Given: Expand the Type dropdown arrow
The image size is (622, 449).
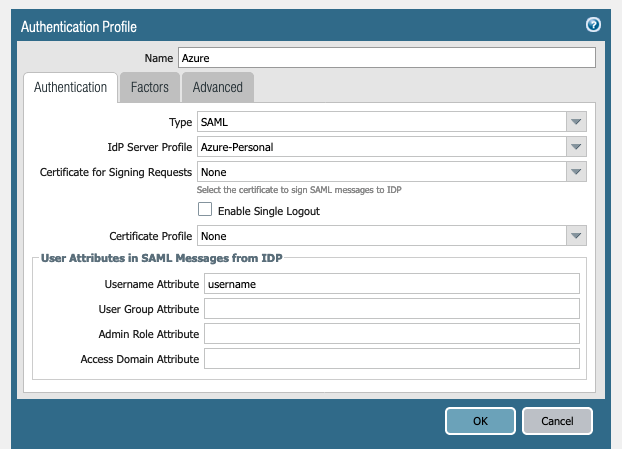Looking at the screenshot, I should (576, 122).
